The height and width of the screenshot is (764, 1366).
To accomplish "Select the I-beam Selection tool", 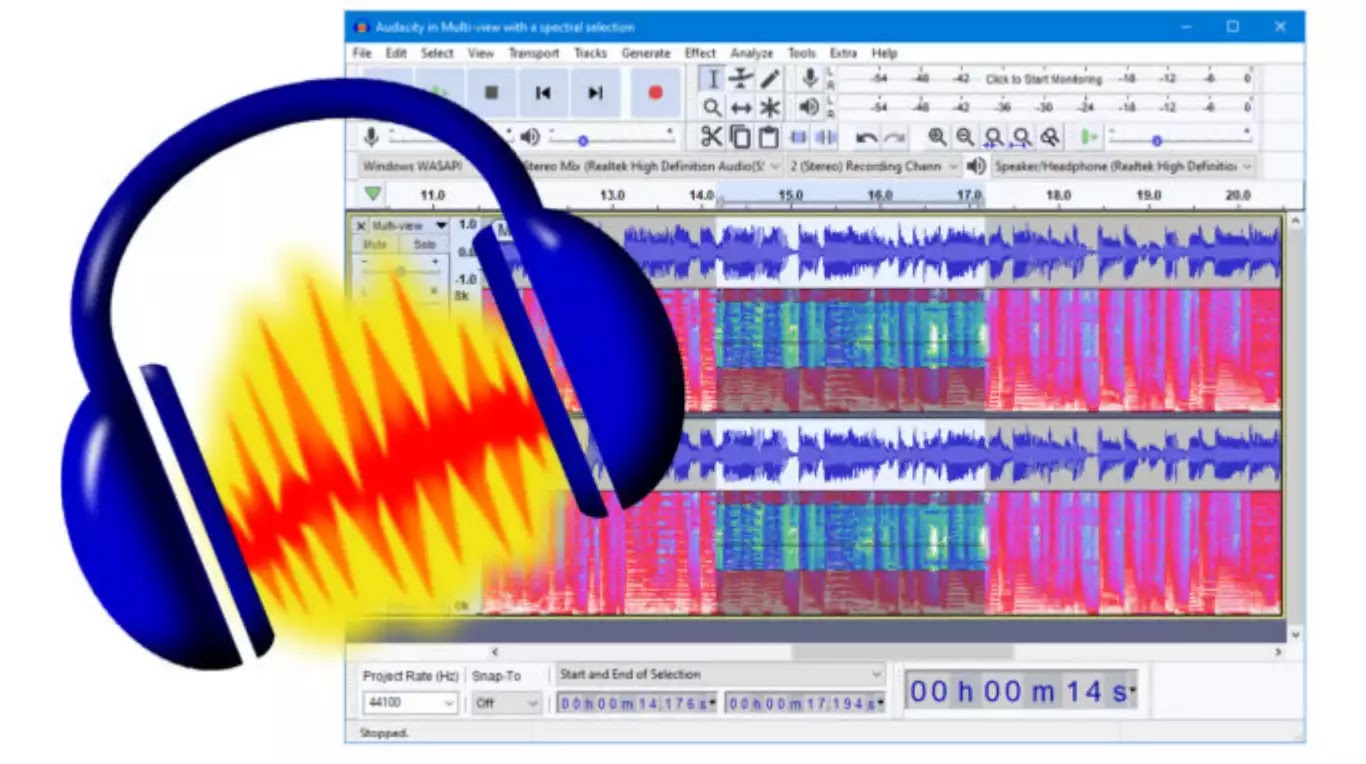I will pyautogui.click(x=712, y=79).
